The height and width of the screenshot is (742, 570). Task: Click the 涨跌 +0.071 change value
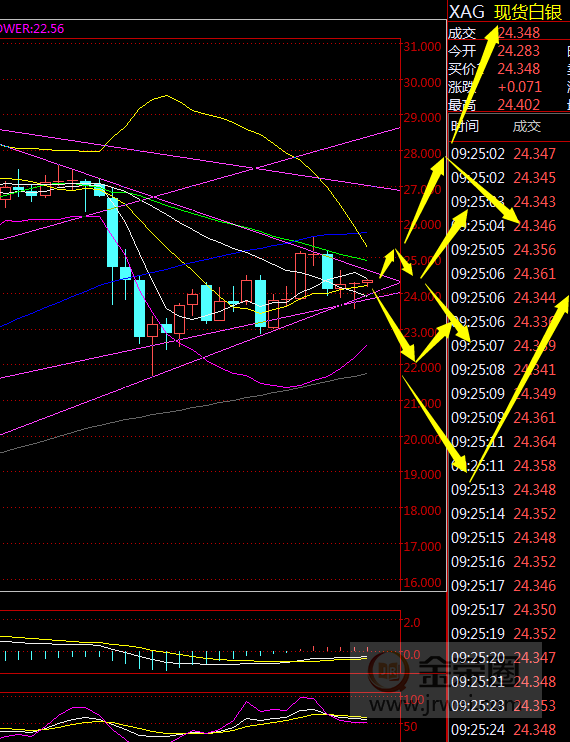tap(519, 87)
